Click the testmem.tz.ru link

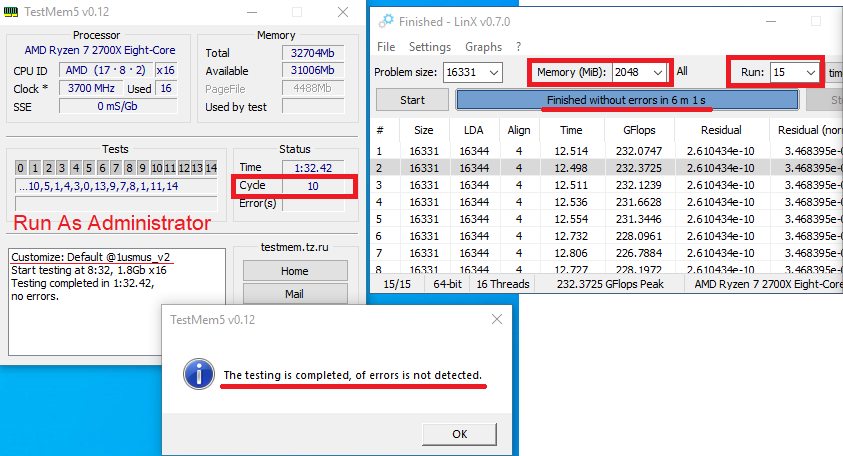pyautogui.click(x=295, y=247)
